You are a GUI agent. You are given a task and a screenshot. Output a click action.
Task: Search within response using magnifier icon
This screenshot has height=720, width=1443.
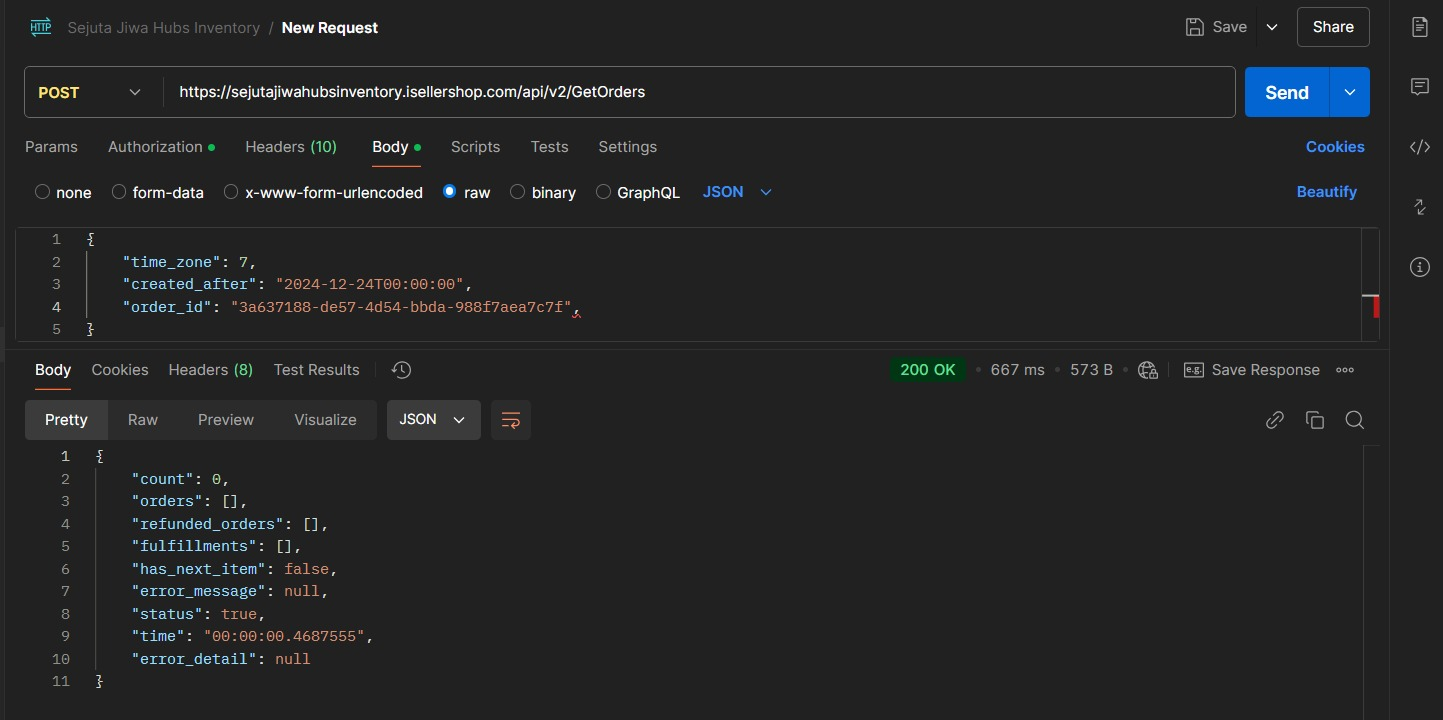pos(1354,420)
